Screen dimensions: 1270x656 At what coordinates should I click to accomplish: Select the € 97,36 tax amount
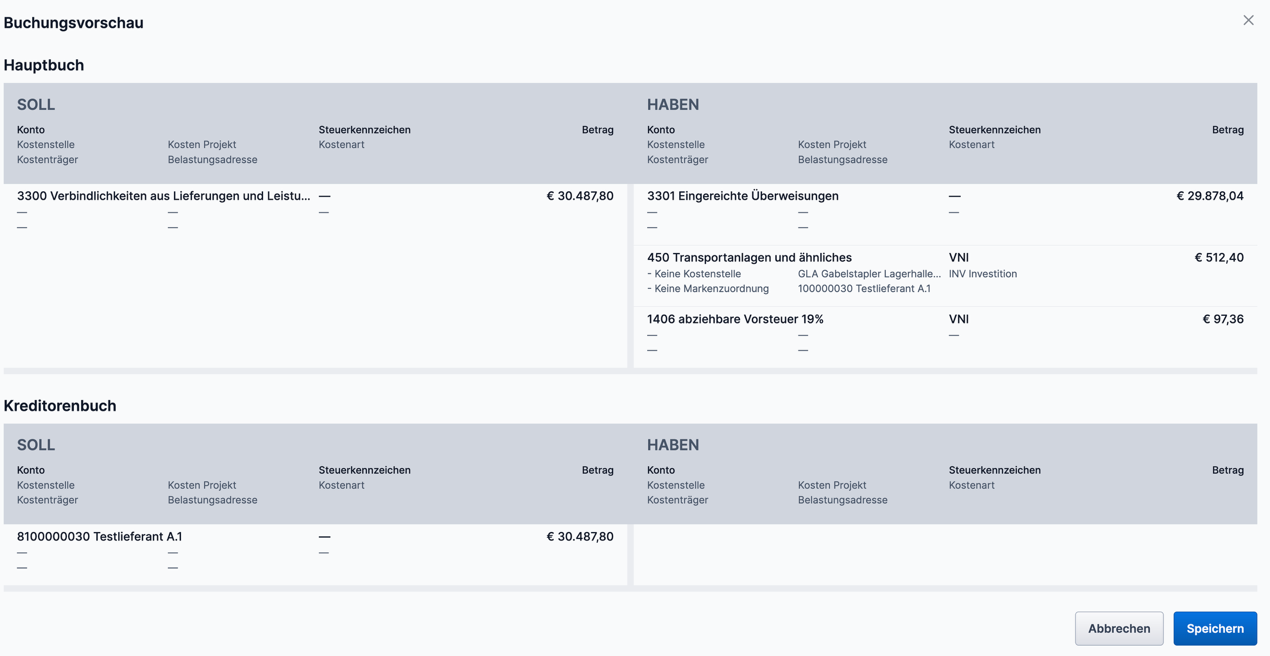[1222, 319]
